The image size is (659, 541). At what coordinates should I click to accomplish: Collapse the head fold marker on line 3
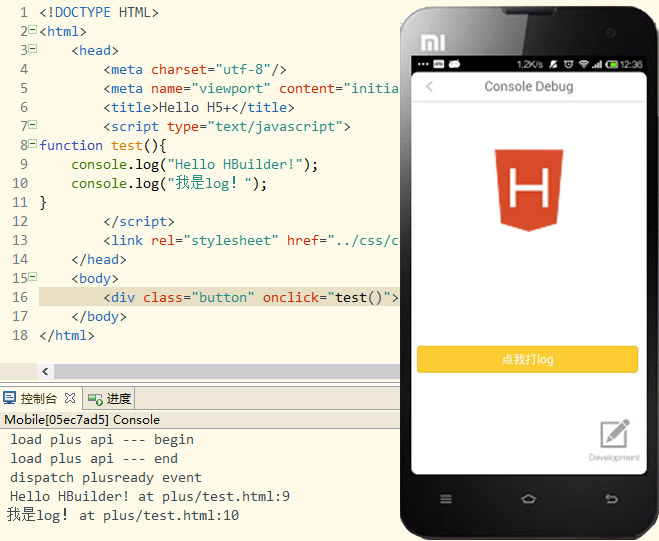point(33,49)
